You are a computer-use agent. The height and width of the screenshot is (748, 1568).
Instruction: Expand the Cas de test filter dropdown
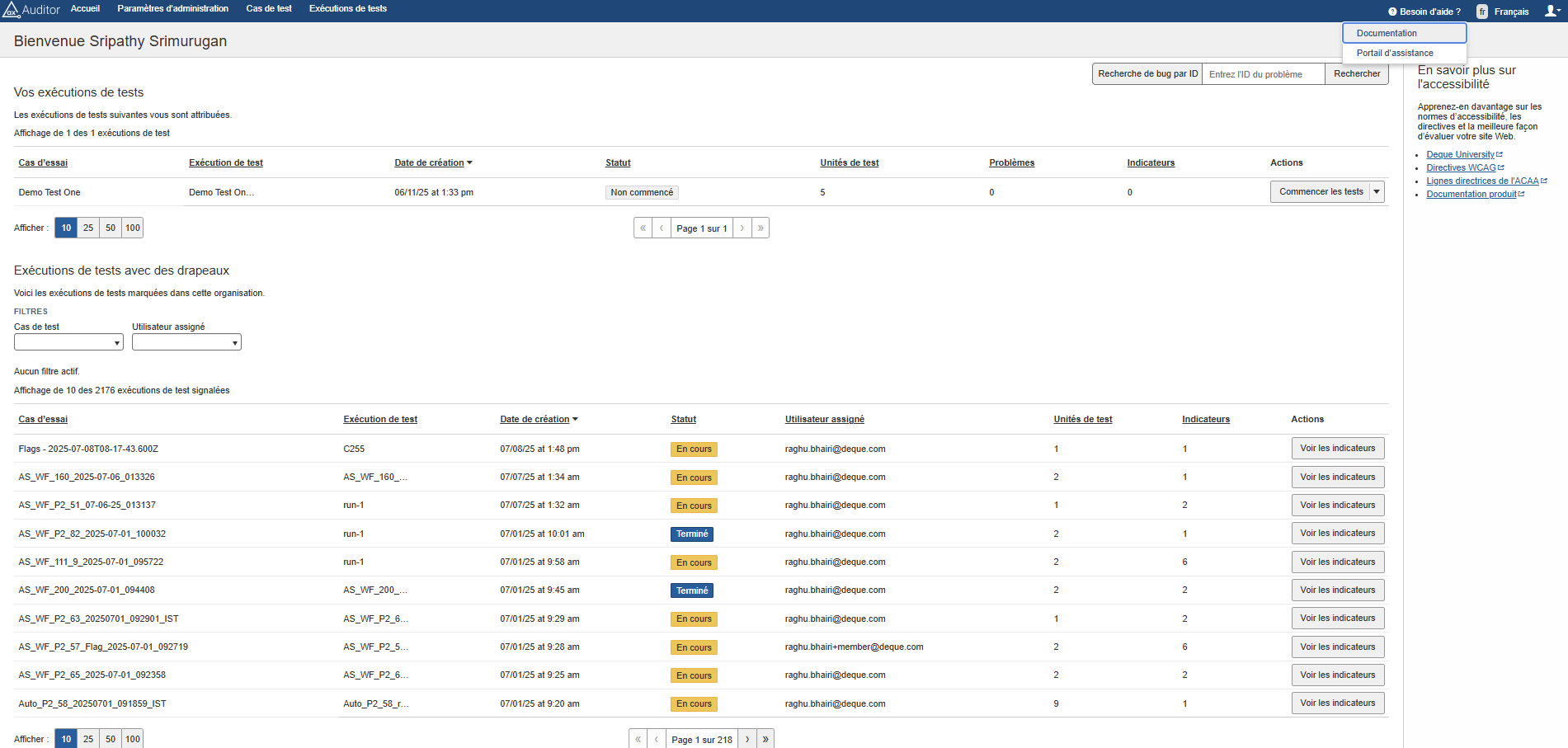click(x=68, y=342)
